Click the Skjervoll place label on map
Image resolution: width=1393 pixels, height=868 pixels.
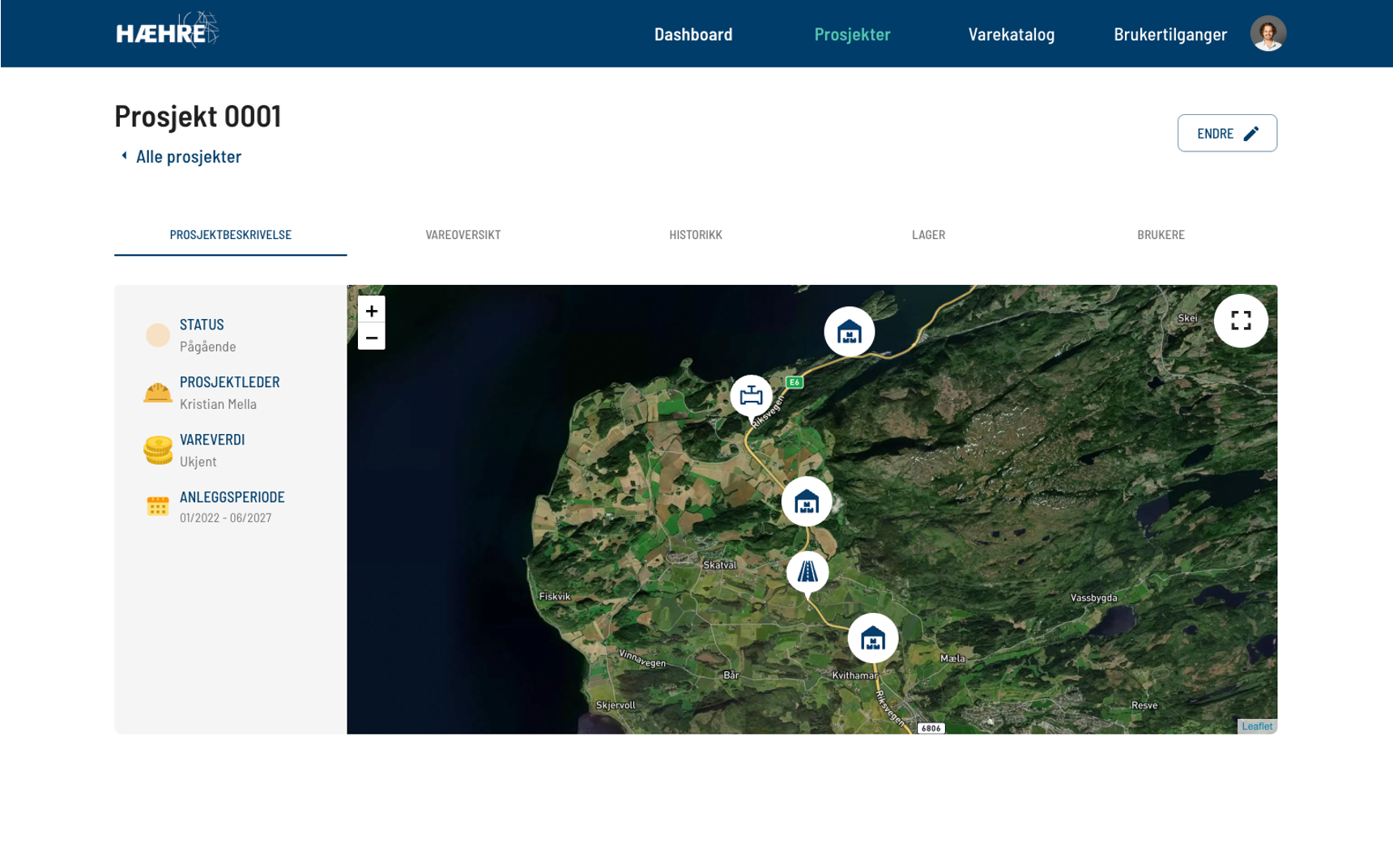click(x=616, y=705)
